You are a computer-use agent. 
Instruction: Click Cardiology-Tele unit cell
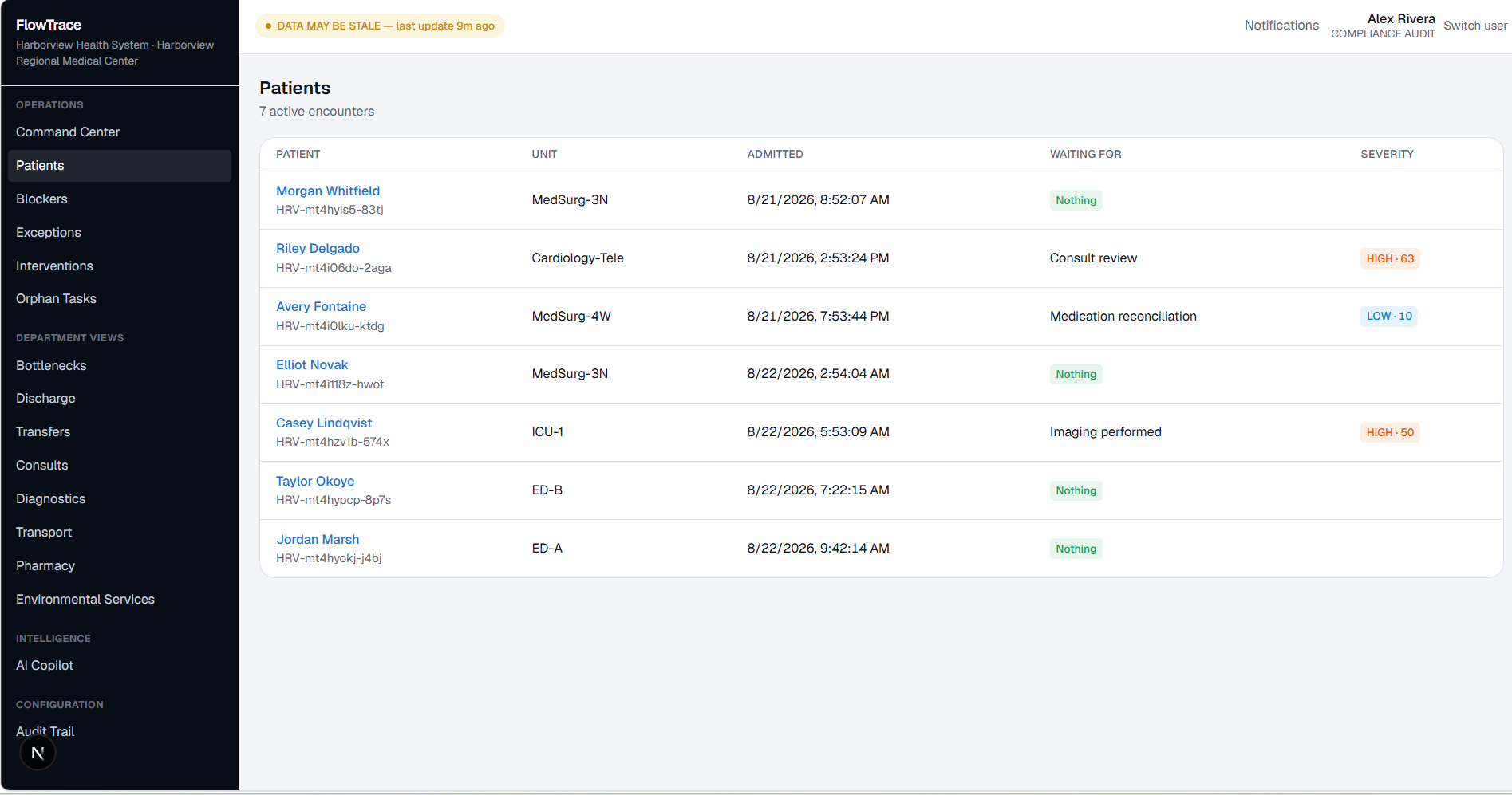(578, 258)
